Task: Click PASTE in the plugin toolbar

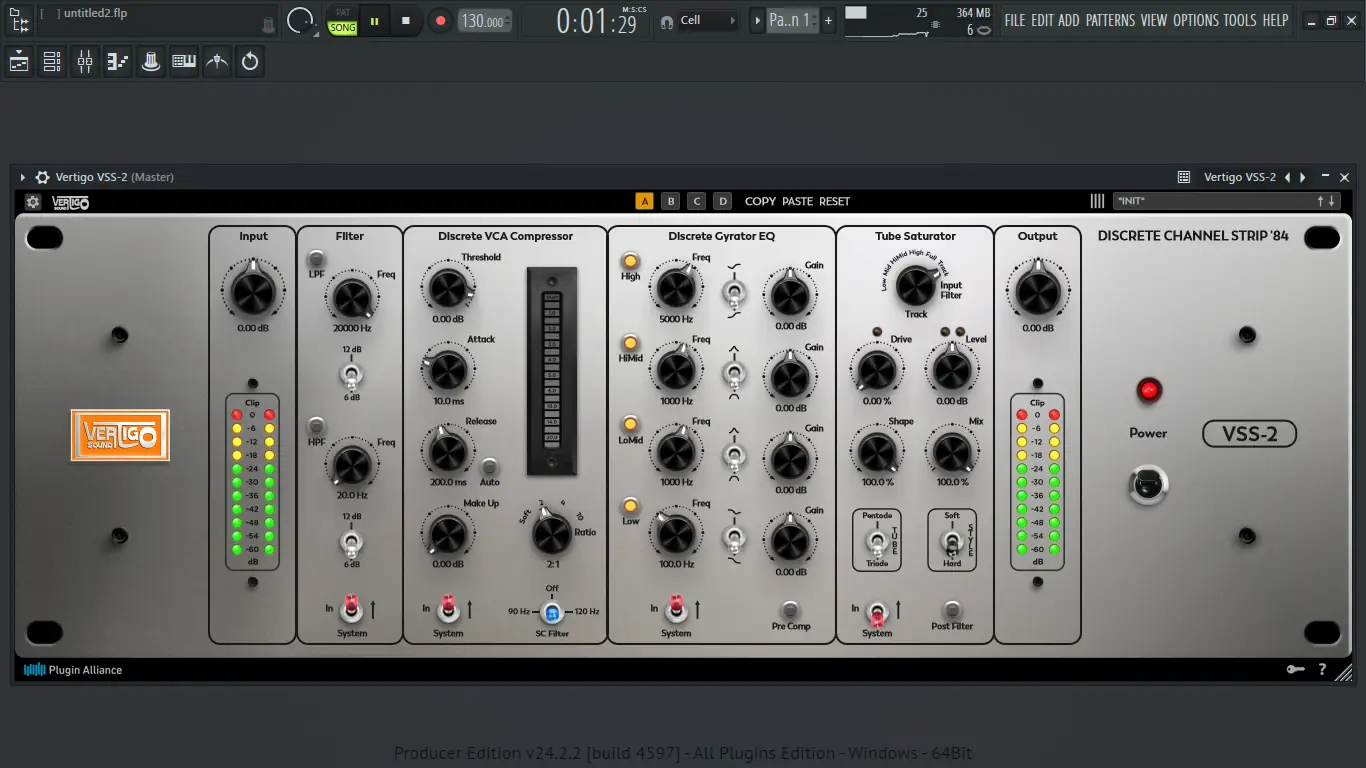Action: click(x=798, y=201)
